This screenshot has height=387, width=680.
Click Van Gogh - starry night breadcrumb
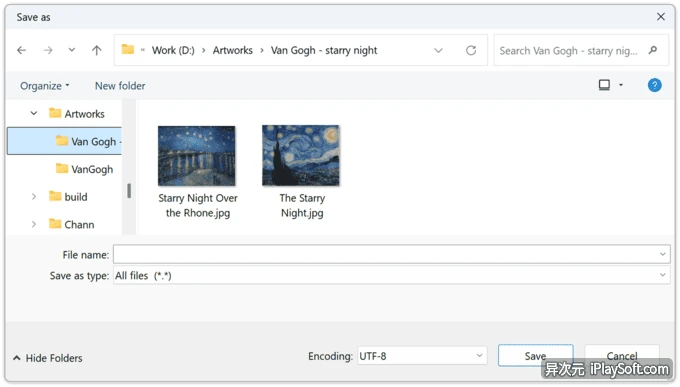click(324, 50)
